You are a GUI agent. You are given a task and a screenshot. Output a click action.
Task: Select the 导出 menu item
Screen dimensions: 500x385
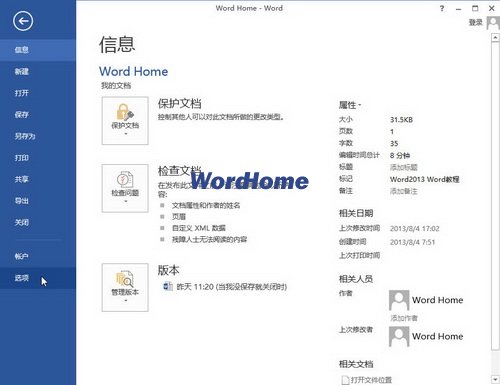[x=38, y=201]
